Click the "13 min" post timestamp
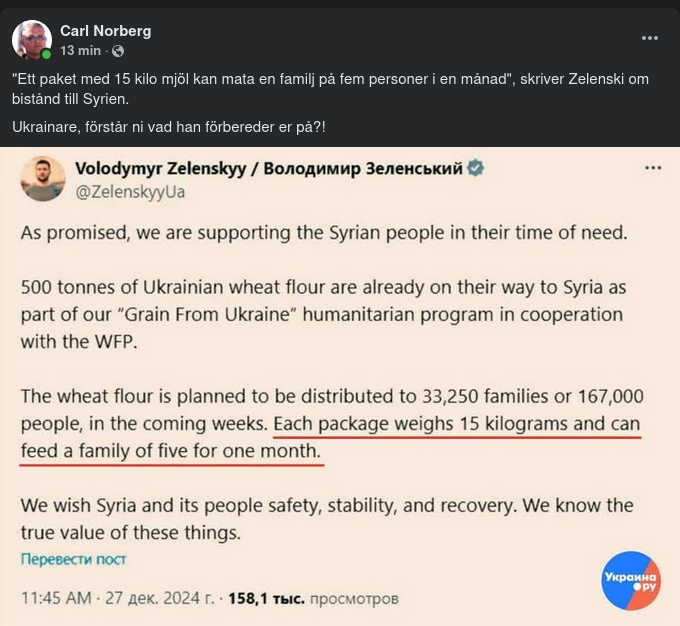Image resolution: width=680 pixels, height=626 pixels. 80,50
